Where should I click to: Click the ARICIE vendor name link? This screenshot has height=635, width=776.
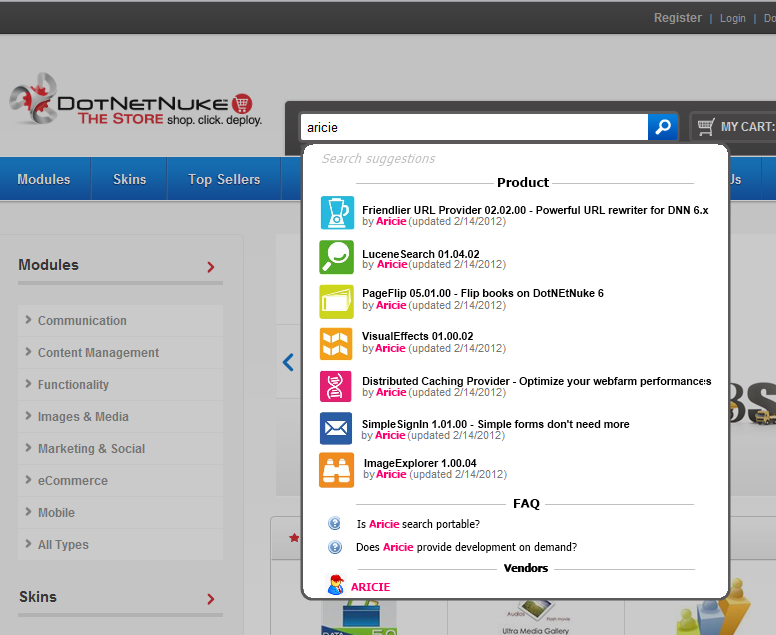370,587
